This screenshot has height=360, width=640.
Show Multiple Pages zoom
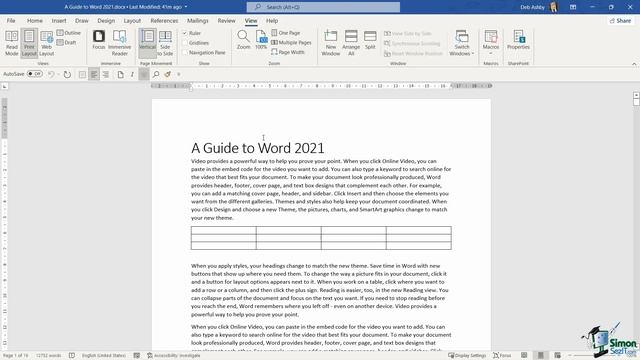pyautogui.click(x=291, y=42)
